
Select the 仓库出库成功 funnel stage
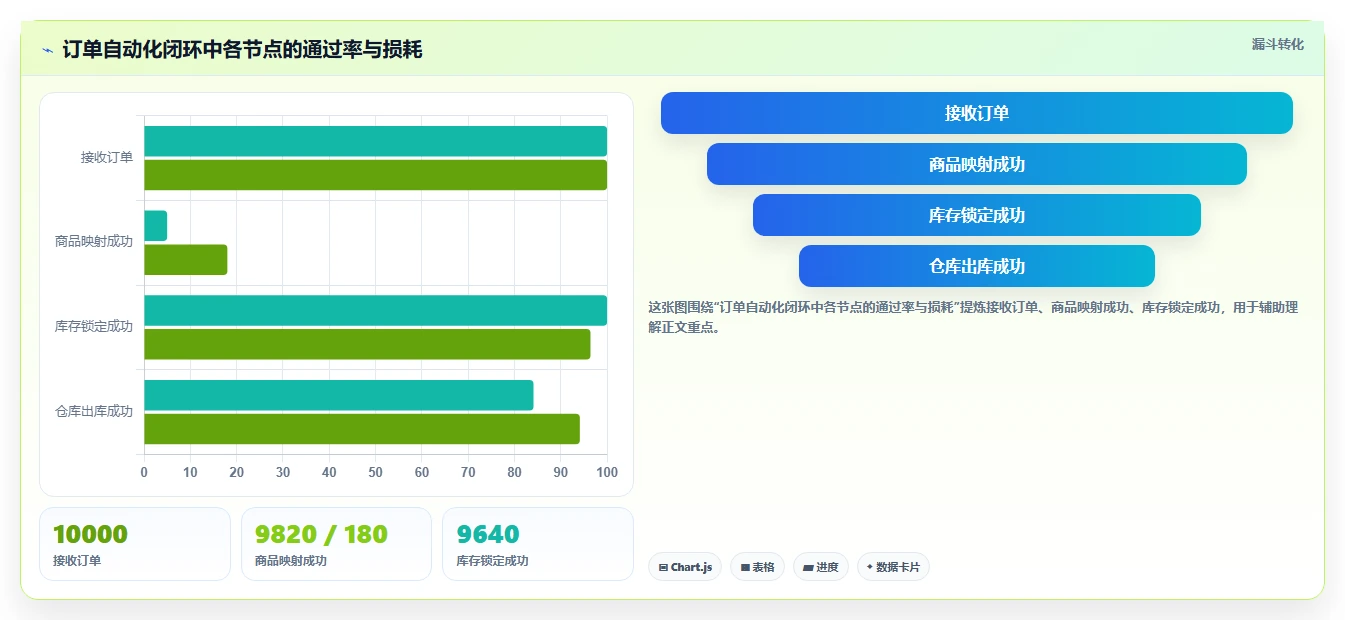[x=976, y=266]
